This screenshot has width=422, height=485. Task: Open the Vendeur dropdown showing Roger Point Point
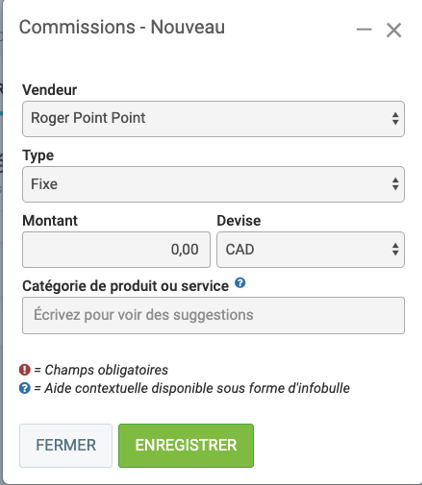click(x=213, y=119)
